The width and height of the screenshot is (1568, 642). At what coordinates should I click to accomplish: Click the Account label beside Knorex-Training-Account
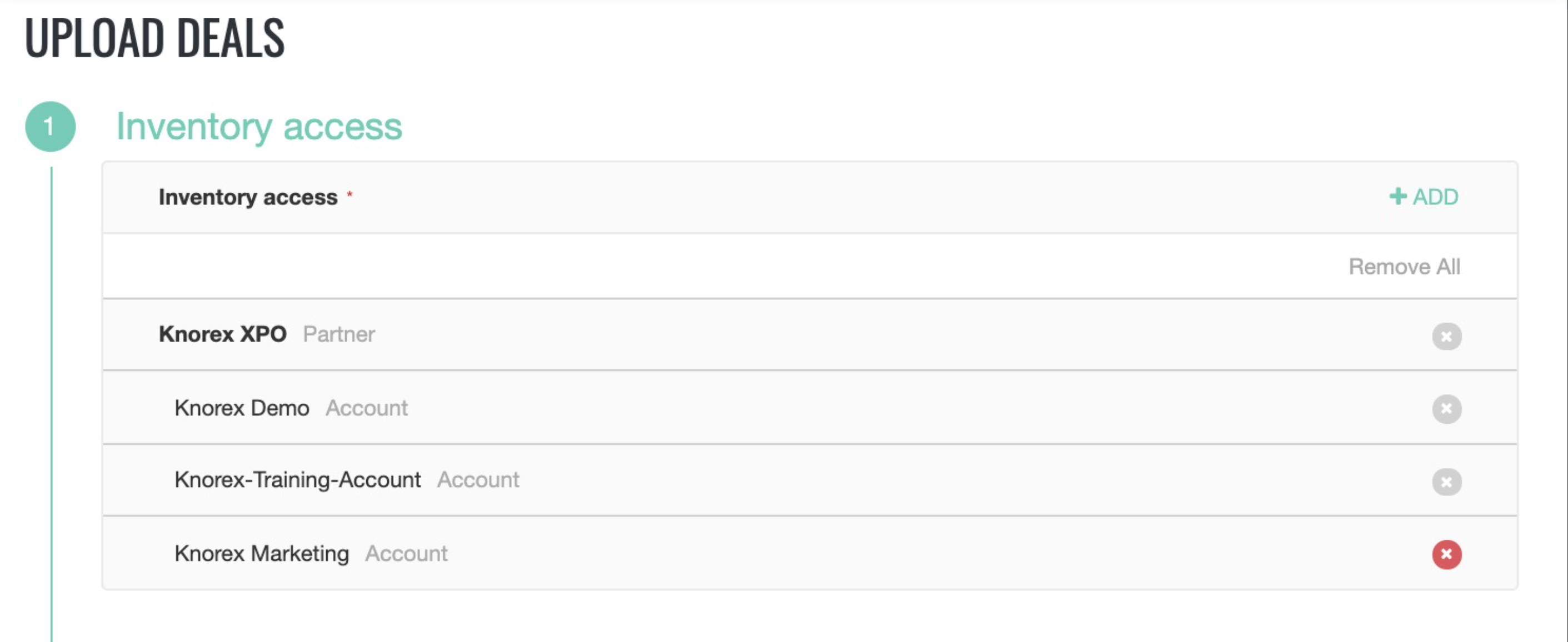pos(478,479)
